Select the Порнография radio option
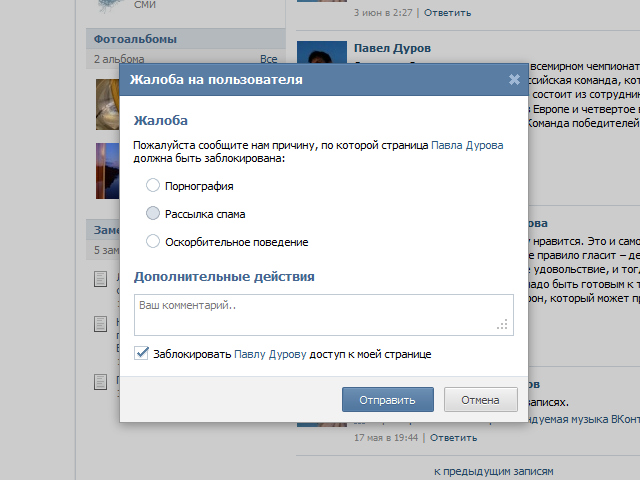Viewport: 640px width, 480px height. coord(153,185)
